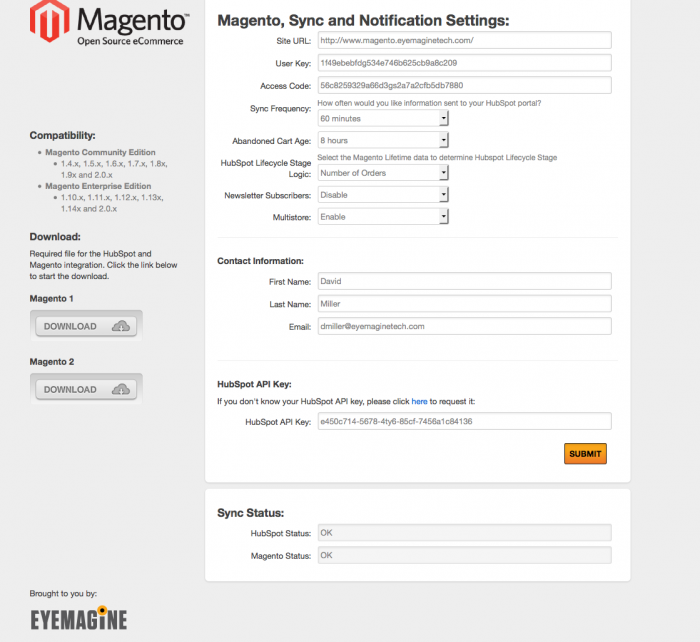Open the Abandoned Cart Age dropdown
The height and width of the screenshot is (642, 700).
[x=383, y=140]
